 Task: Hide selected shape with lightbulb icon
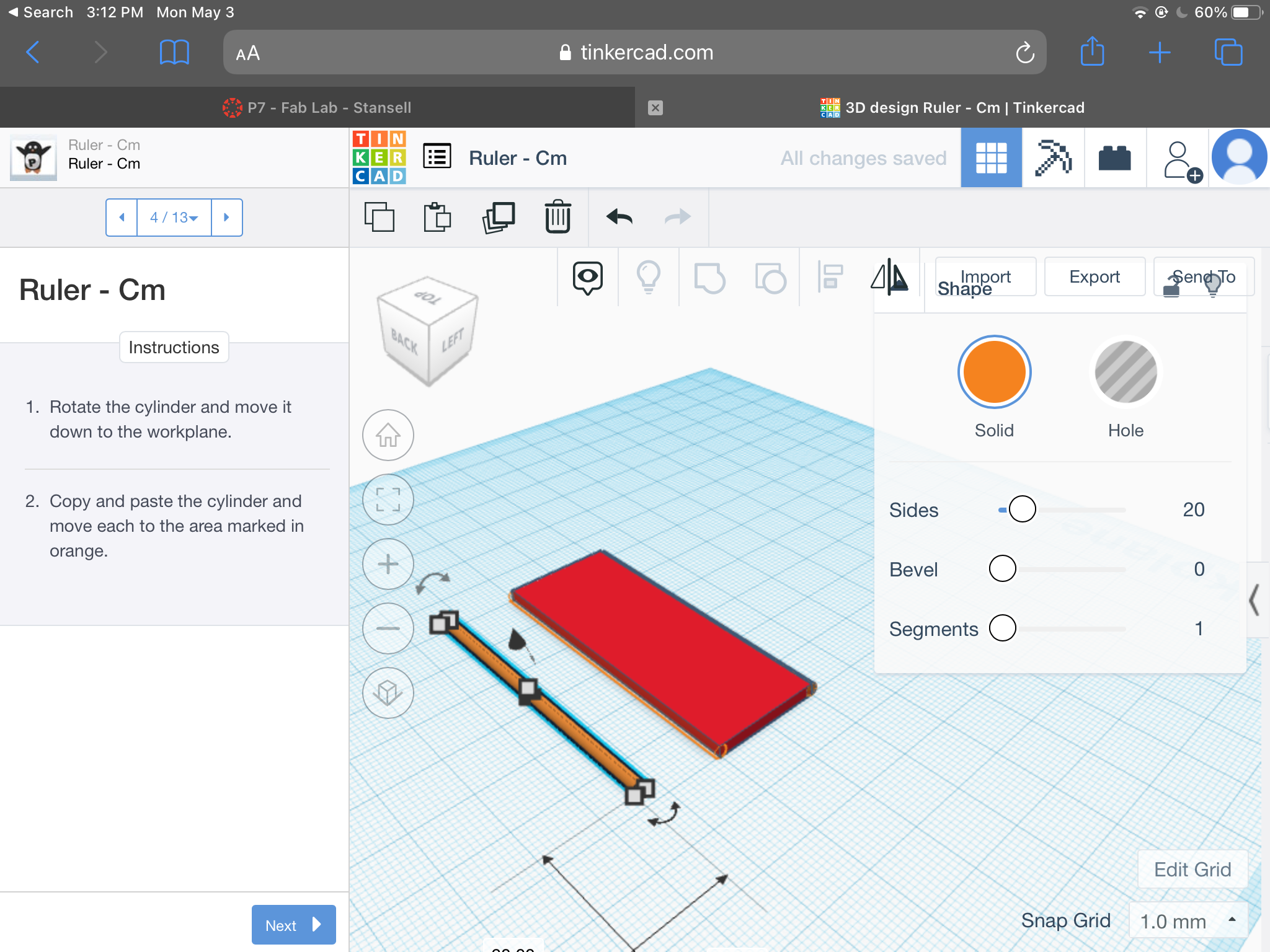tap(1212, 285)
